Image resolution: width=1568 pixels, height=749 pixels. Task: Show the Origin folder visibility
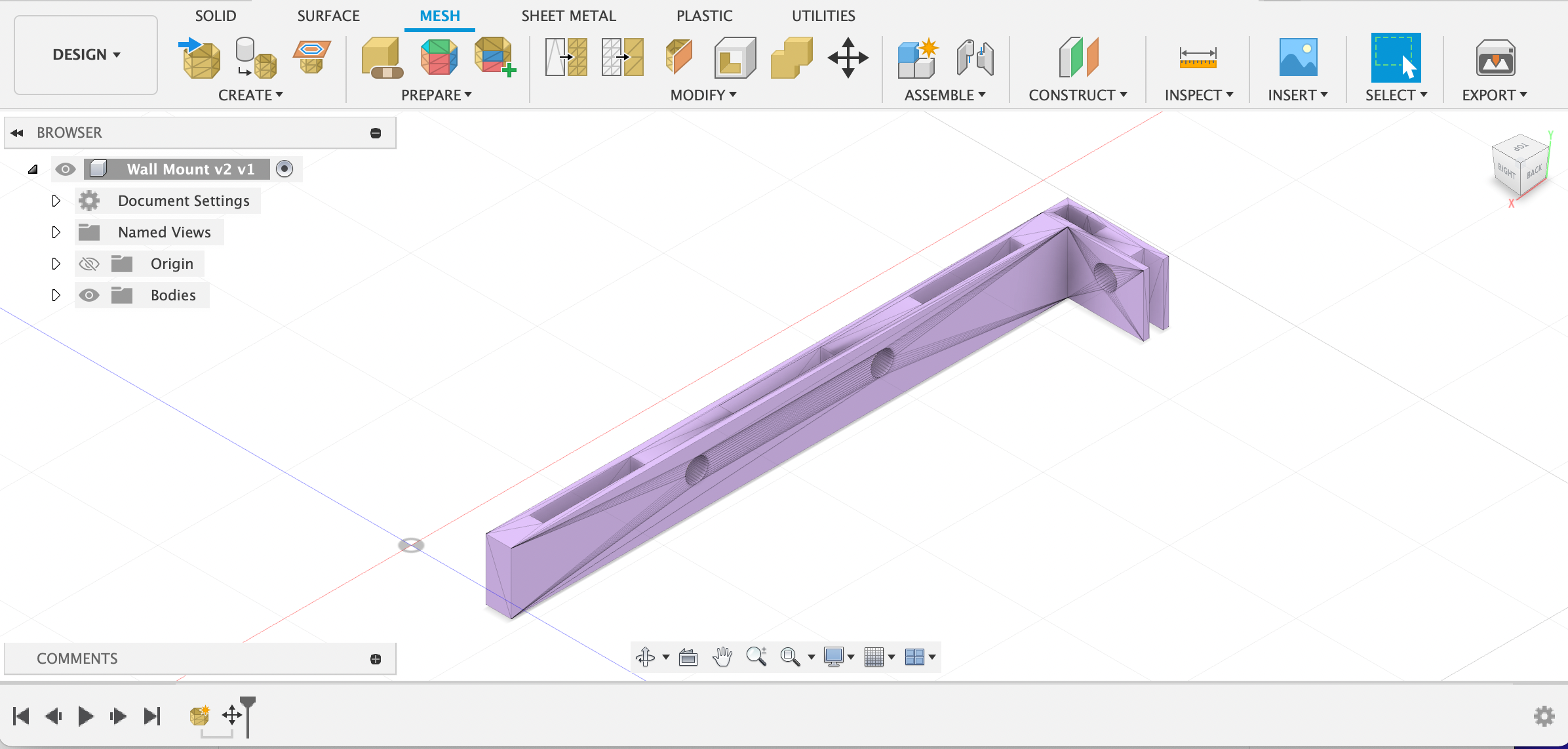[89, 264]
